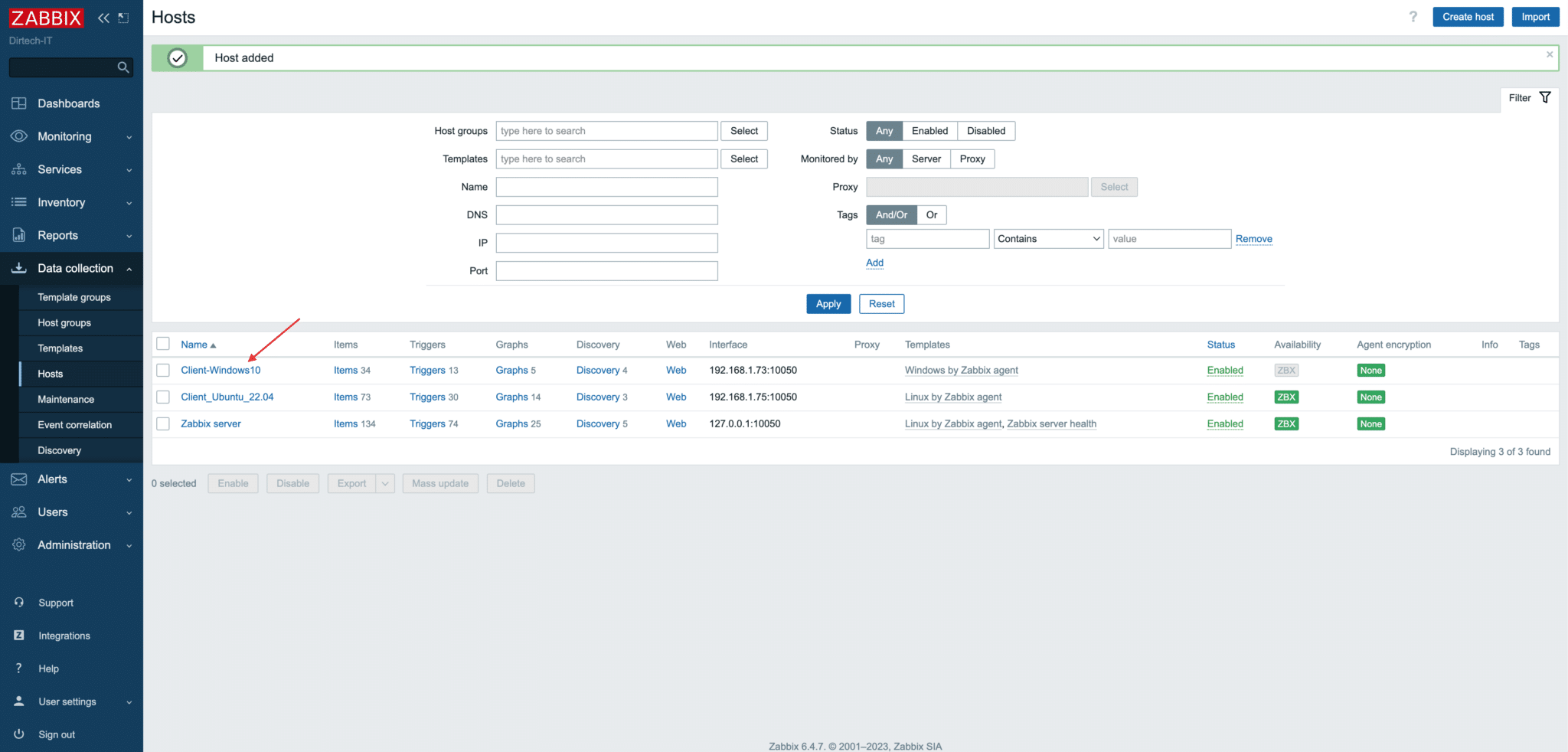This screenshot has height=752, width=1568.
Task: Open the Contains operator dropdown in Tags filter
Action: click(1048, 238)
